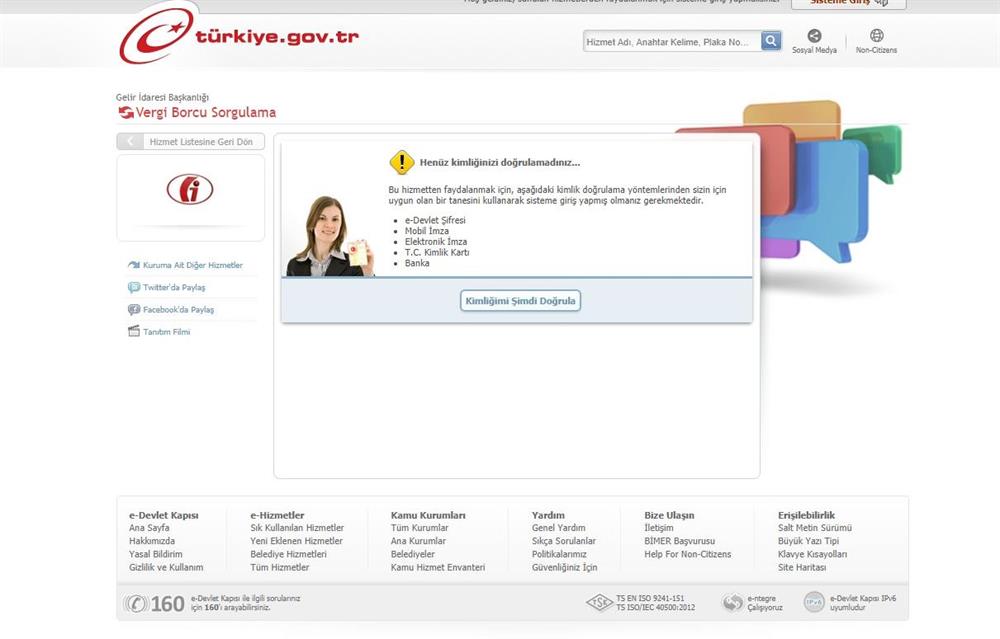
Task: Click Kimliğimi Şimdi Doğrula button
Action: (x=520, y=301)
